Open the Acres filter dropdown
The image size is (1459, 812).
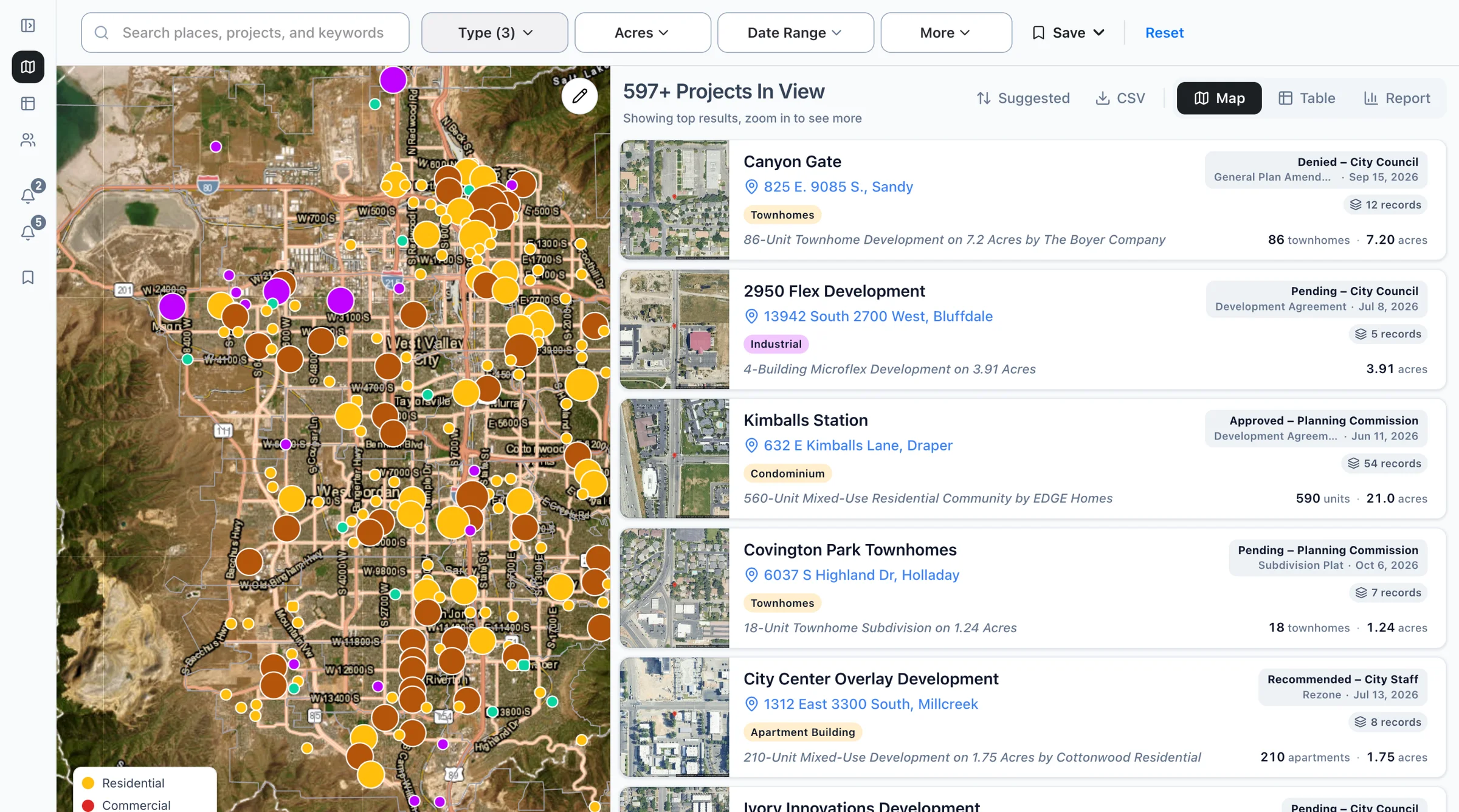pyautogui.click(x=643, y=33)
